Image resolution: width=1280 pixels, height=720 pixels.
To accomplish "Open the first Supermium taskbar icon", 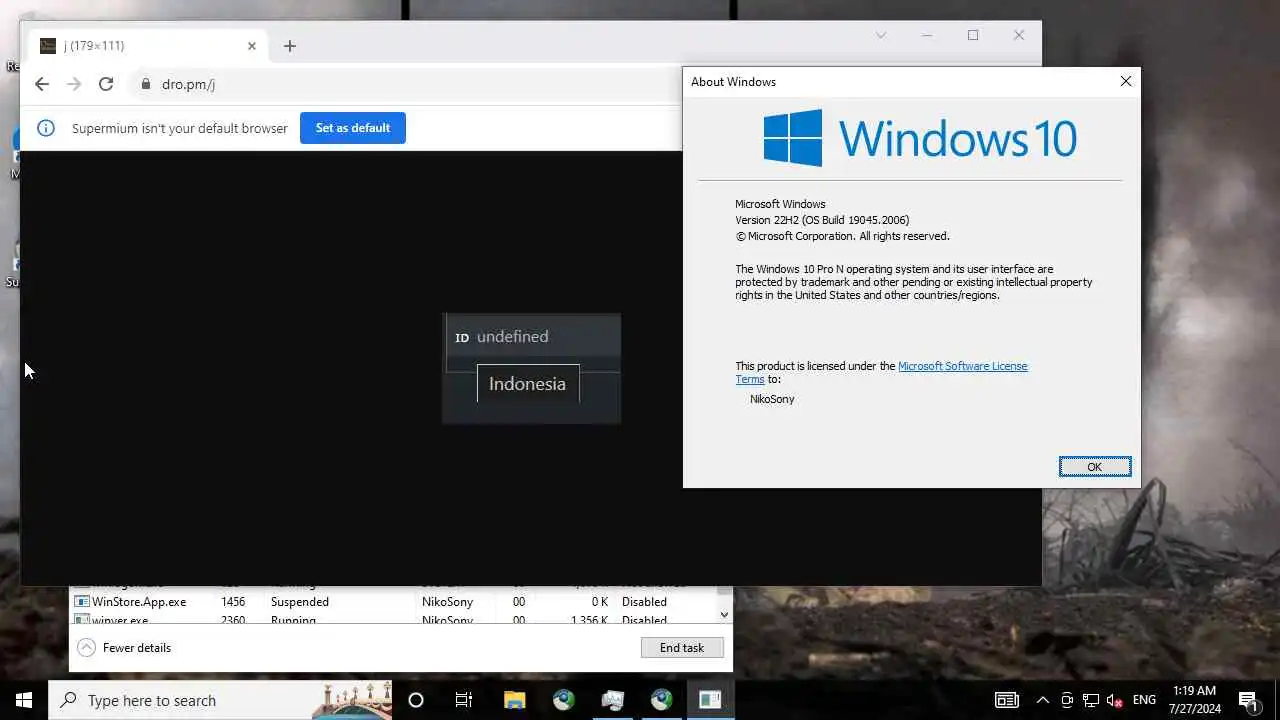I will click(564, 700).
